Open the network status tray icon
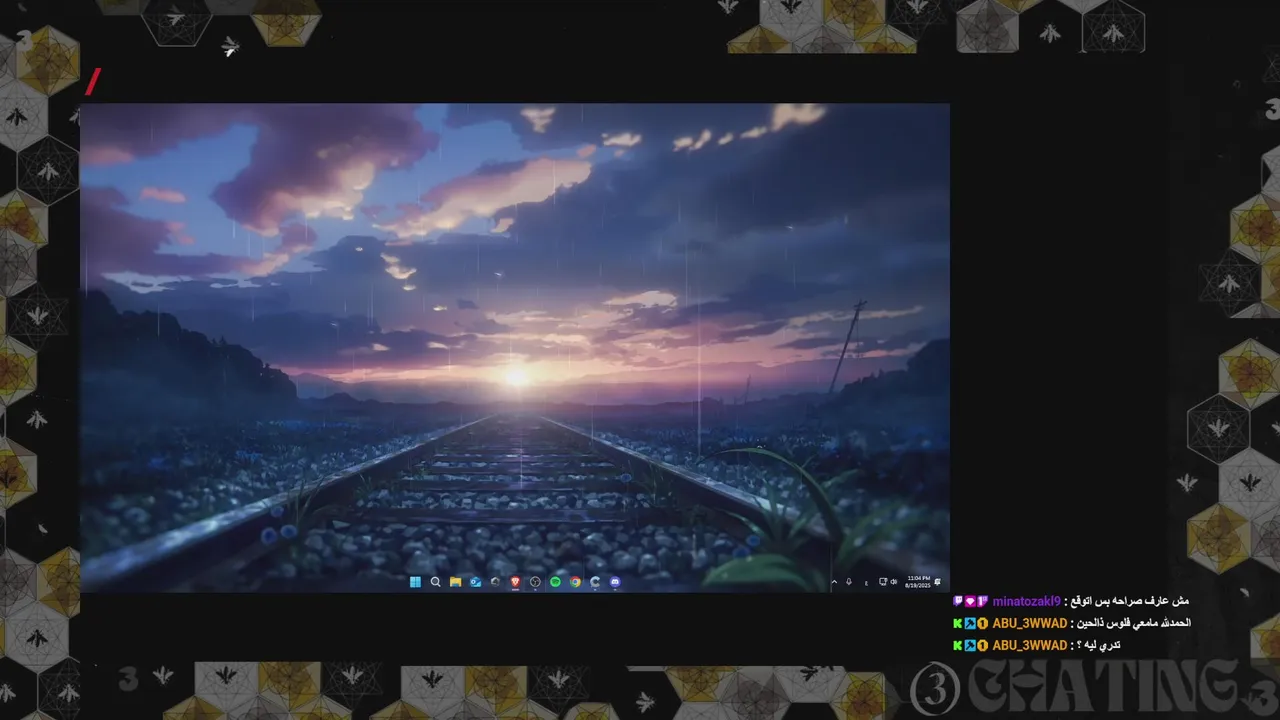1280x720 pixels. pos(883,582)
